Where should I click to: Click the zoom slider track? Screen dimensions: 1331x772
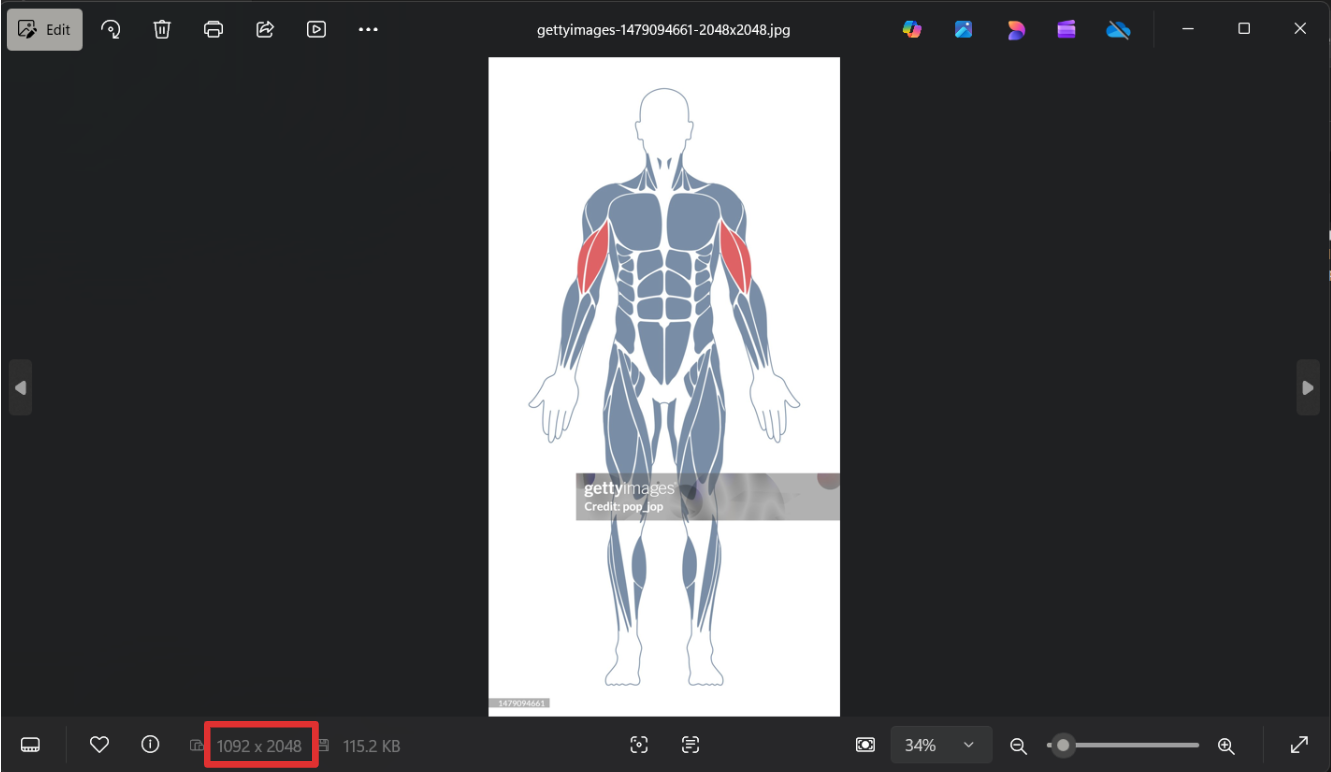[1122, 745]
